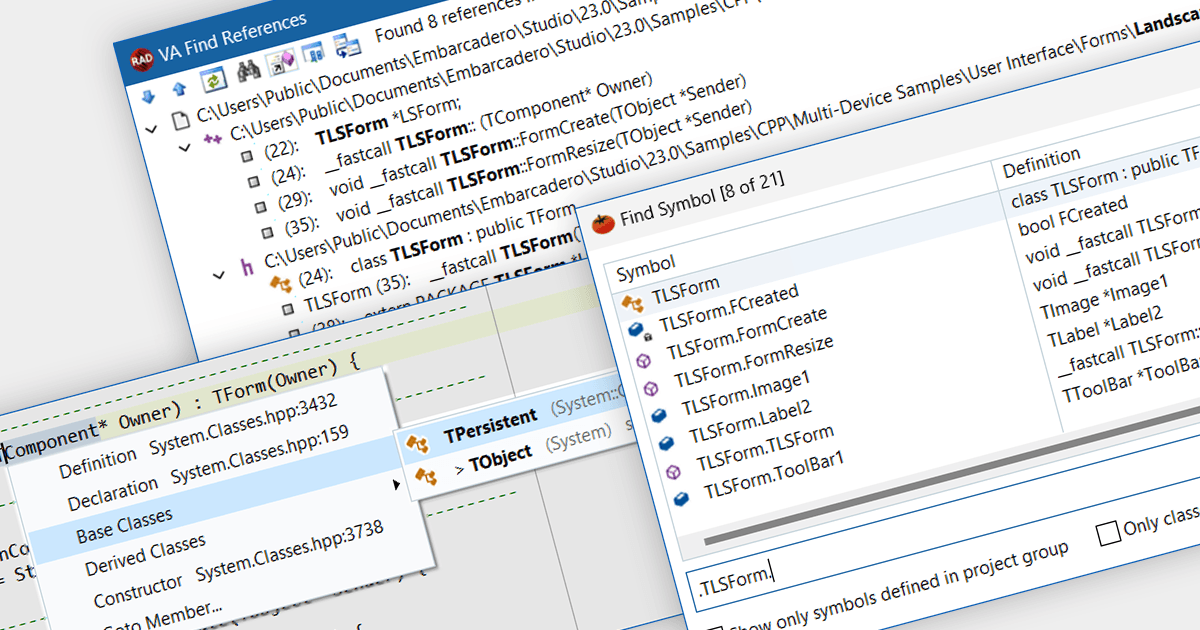Click the purple ++ cpp file icon
Viewport: 1200px width, 630px height.
213,138
